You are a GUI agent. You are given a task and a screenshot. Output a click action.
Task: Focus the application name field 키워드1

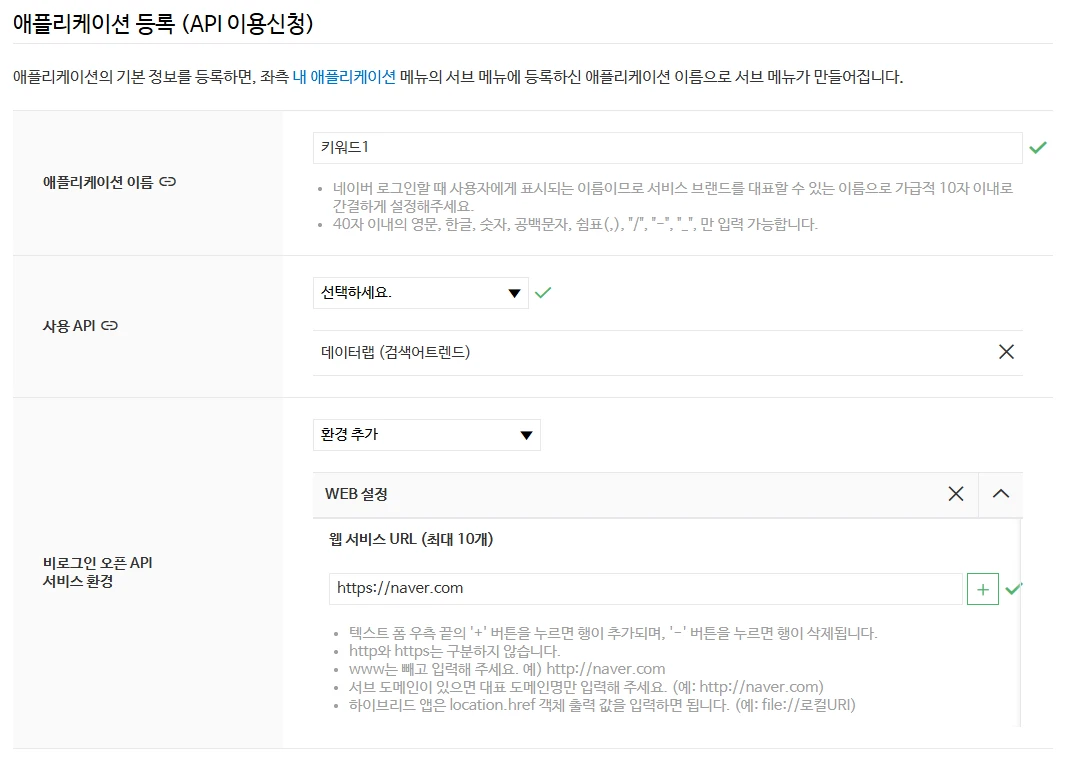pyautogui.click(x=667, y=148)
